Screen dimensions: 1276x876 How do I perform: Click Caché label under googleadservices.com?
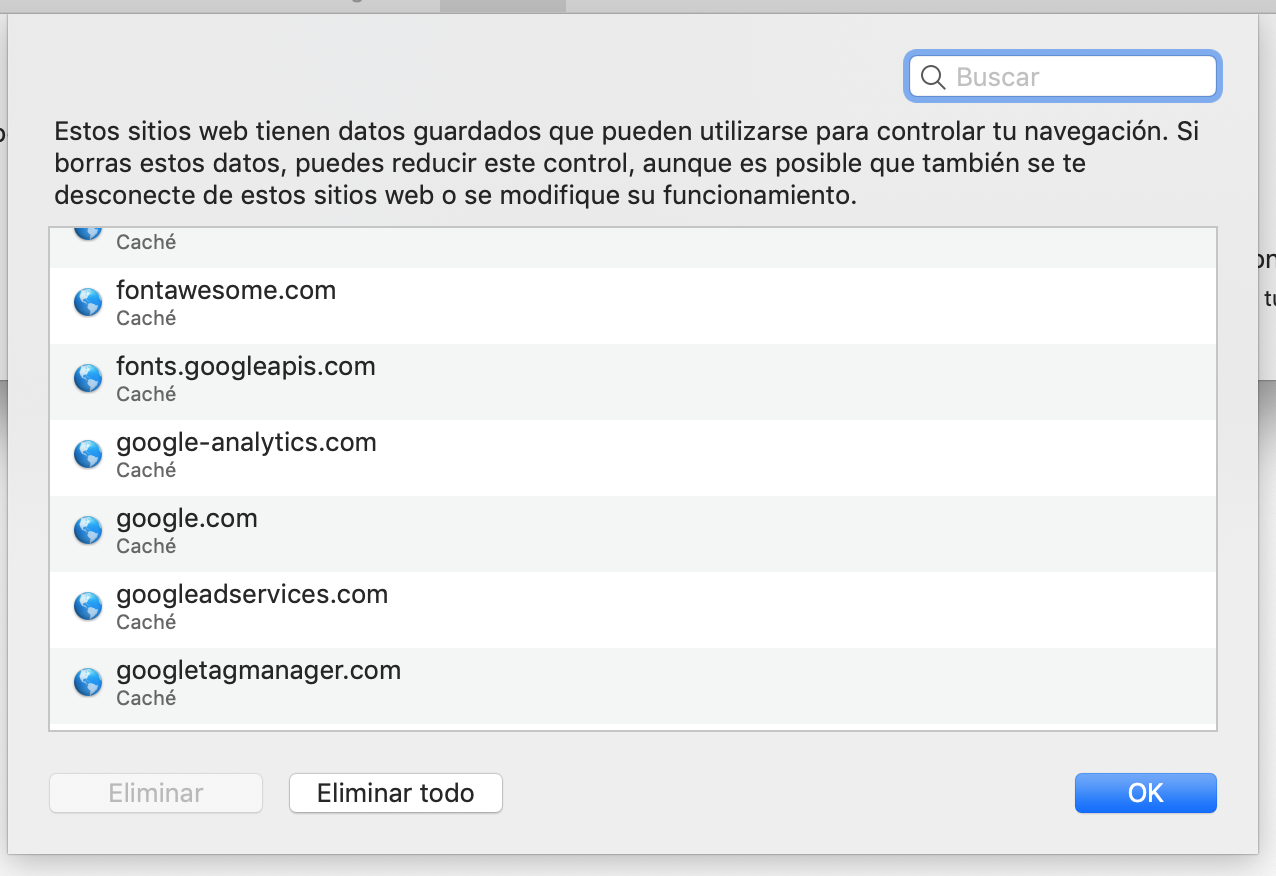[146, 622]
